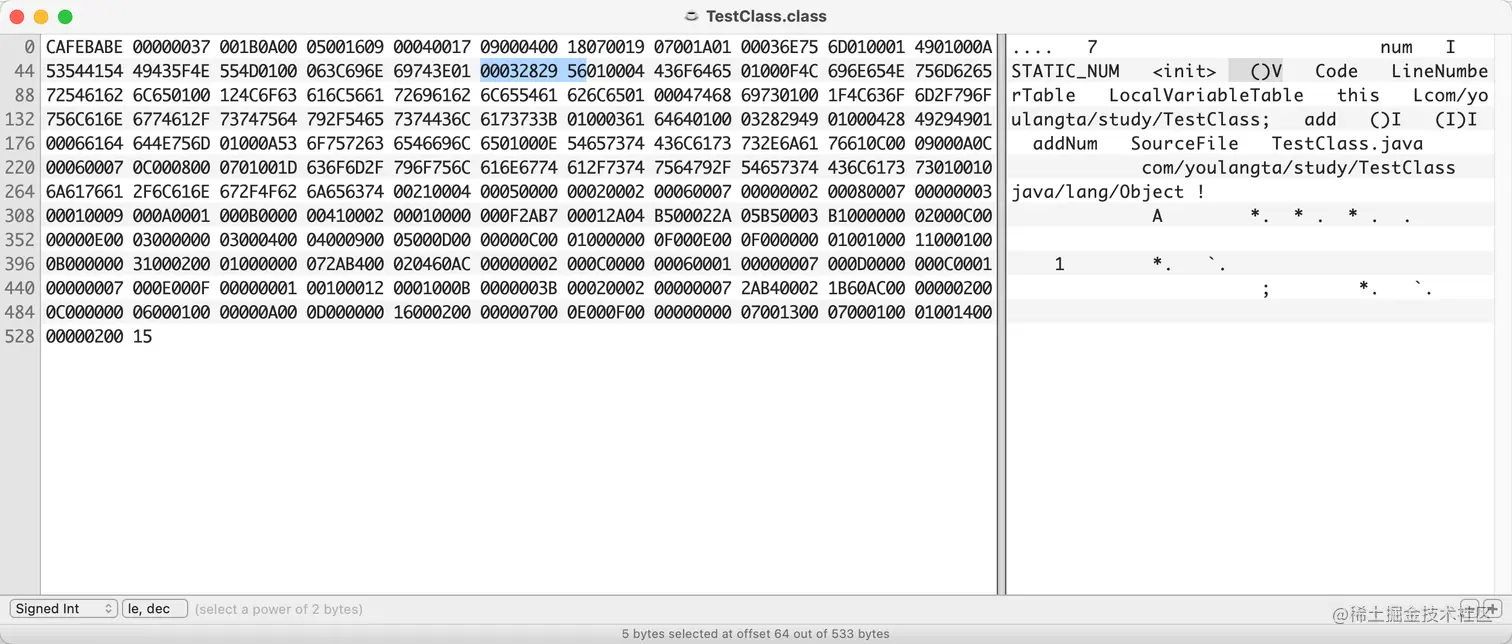Click hex group 72546162 on offset 88 line

[85, 95]
